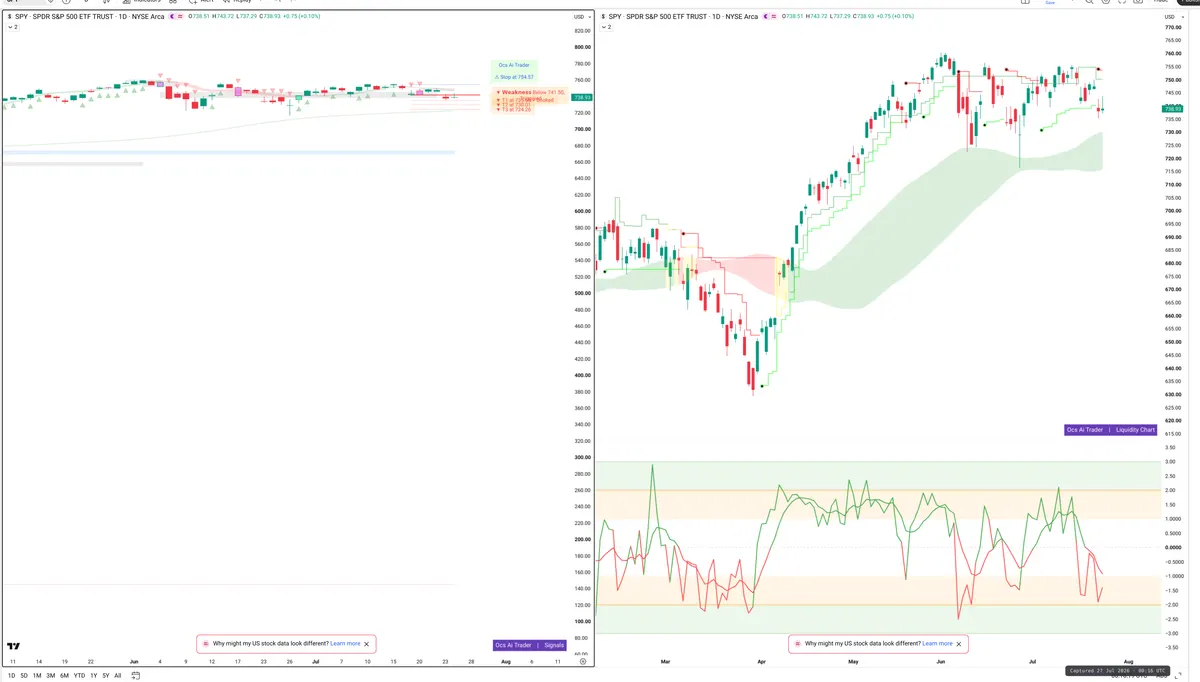Open time axis settings gear on left chart

coord(583,662)
